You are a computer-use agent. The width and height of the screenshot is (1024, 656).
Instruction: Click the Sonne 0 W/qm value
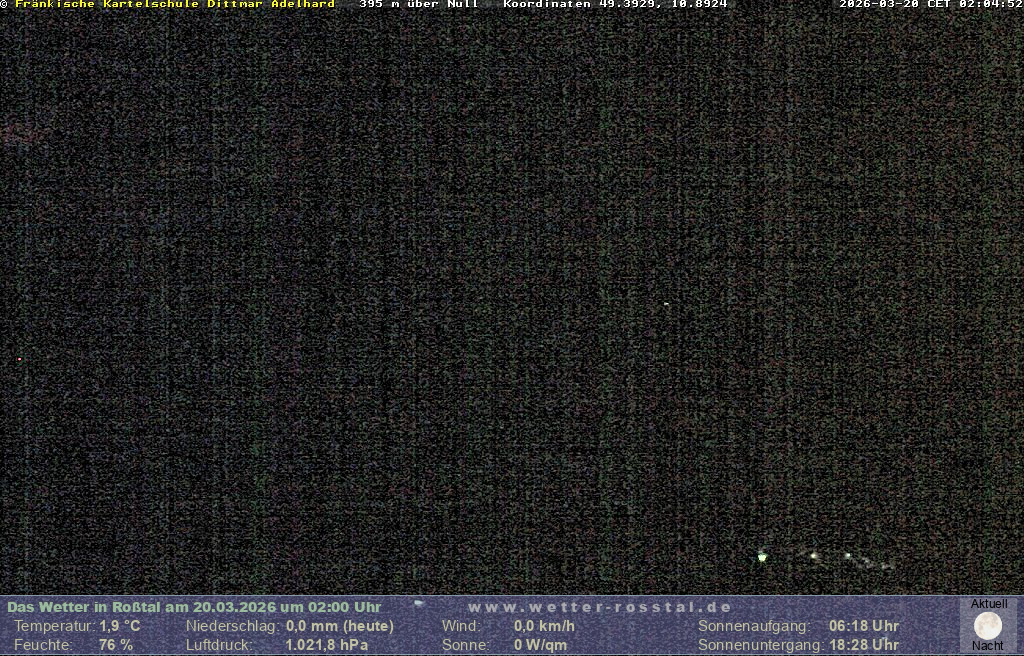(x=540, y=645)
